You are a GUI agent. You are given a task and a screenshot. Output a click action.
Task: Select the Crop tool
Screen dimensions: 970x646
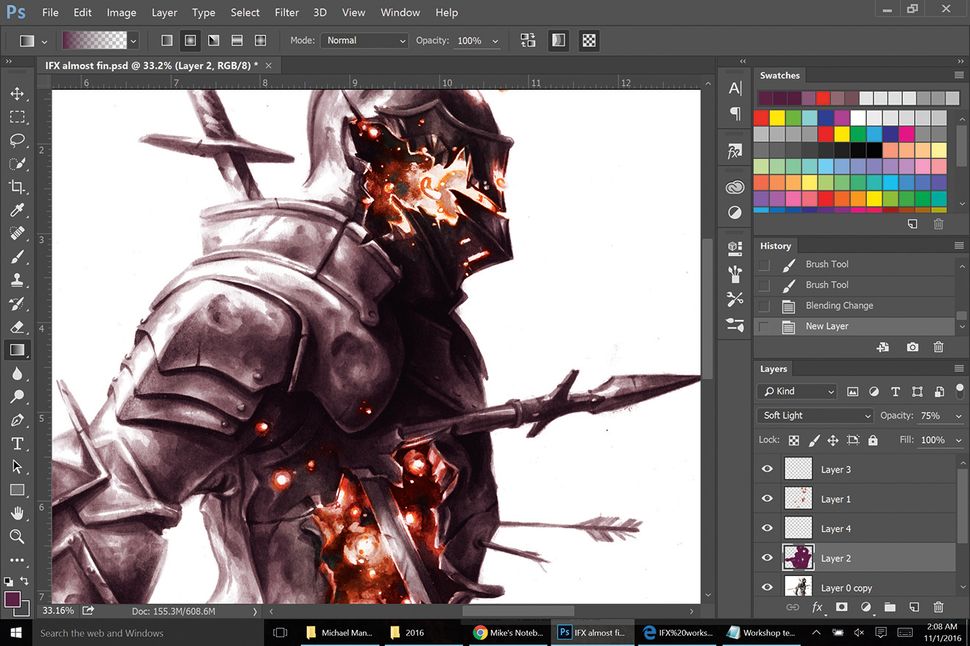18,187
